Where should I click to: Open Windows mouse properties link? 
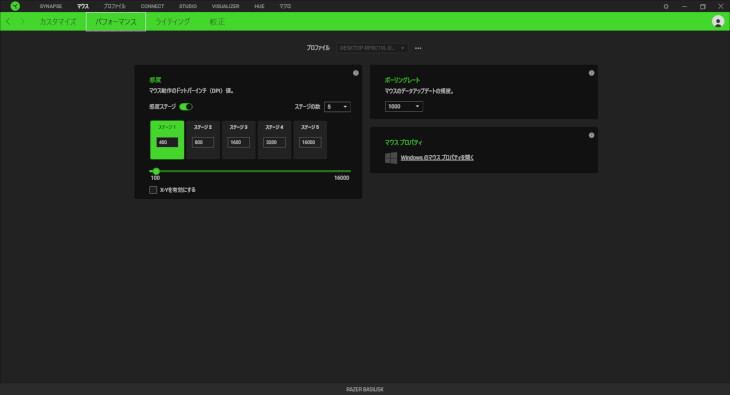coord(437,157)
